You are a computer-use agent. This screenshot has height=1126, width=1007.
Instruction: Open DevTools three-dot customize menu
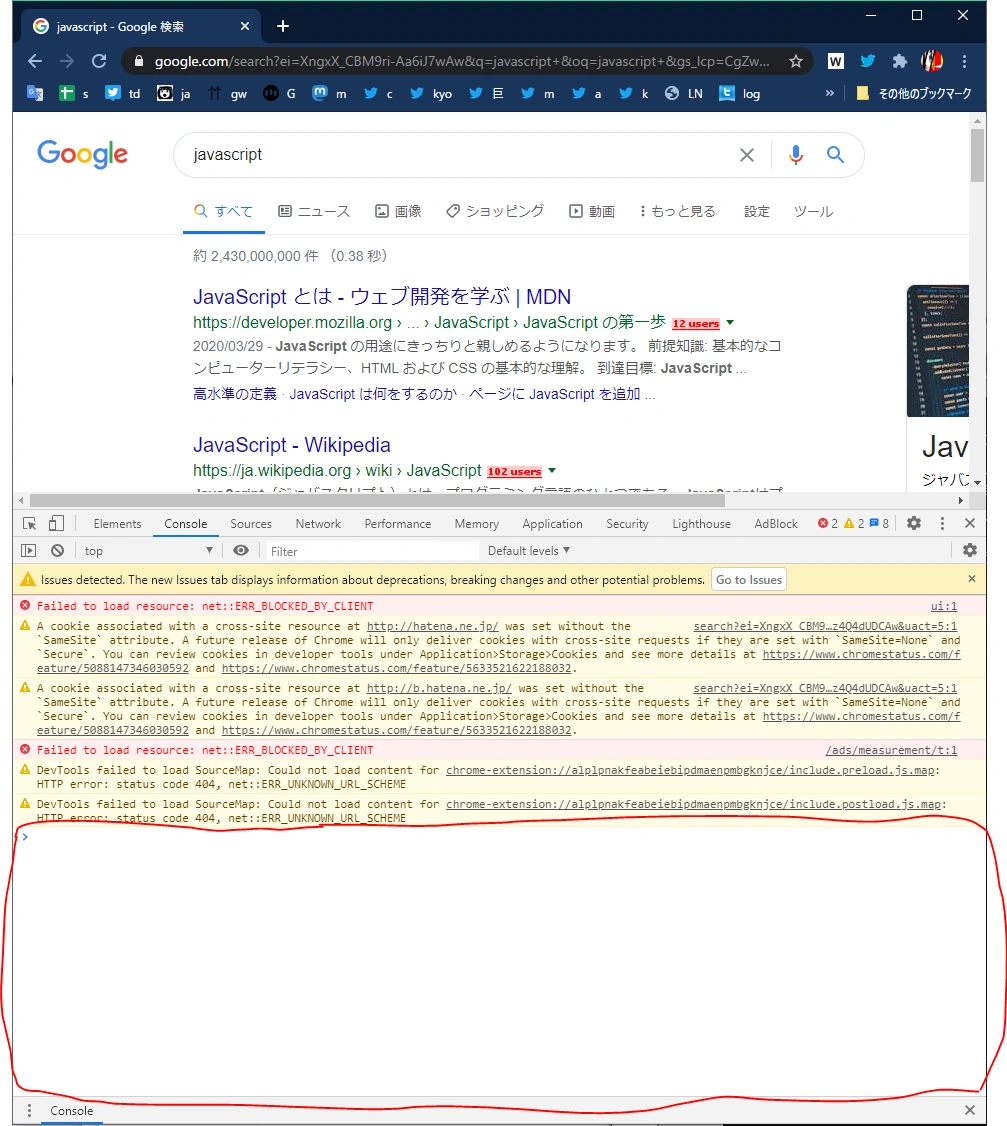[942, 524]
